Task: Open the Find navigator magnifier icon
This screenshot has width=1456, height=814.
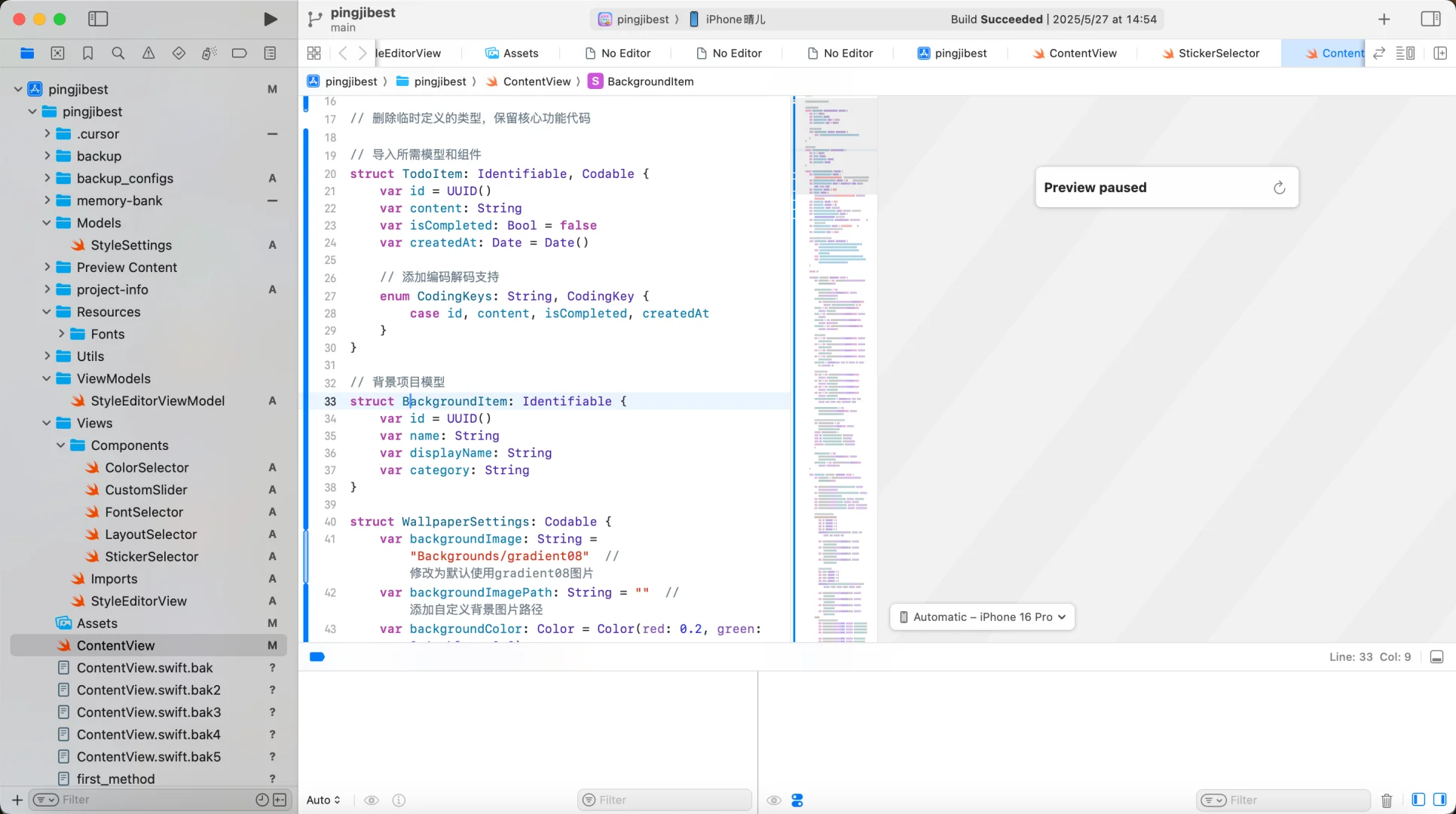Action: tap(118, 53)
